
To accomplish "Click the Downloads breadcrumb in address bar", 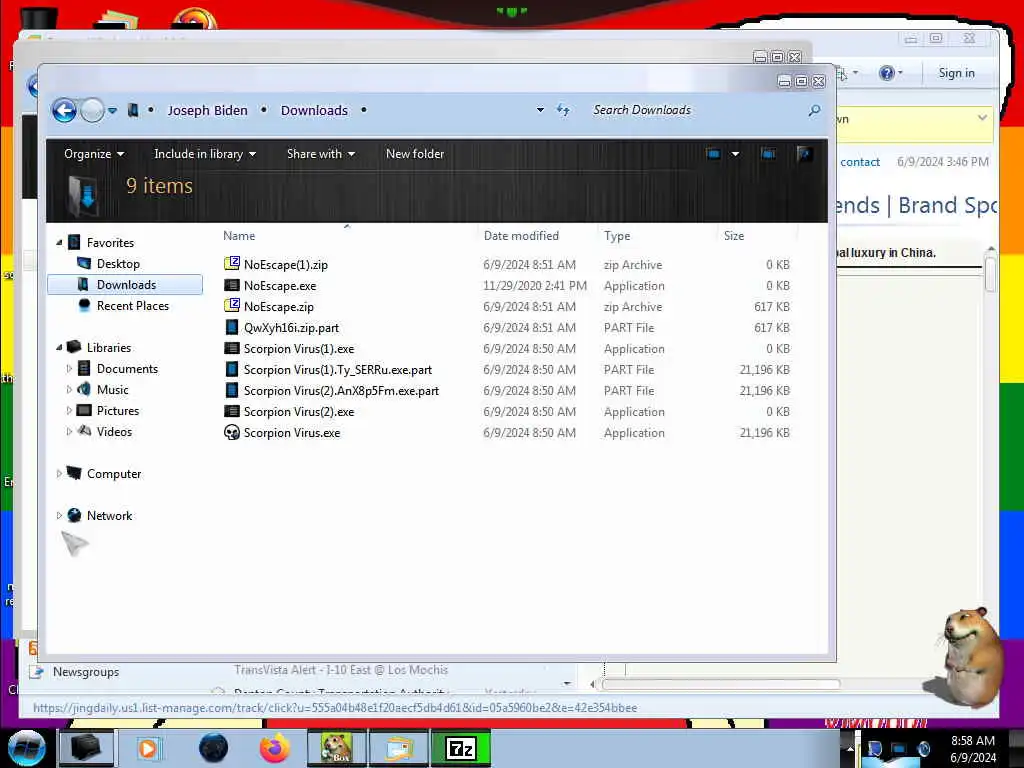I will (314, 110).
